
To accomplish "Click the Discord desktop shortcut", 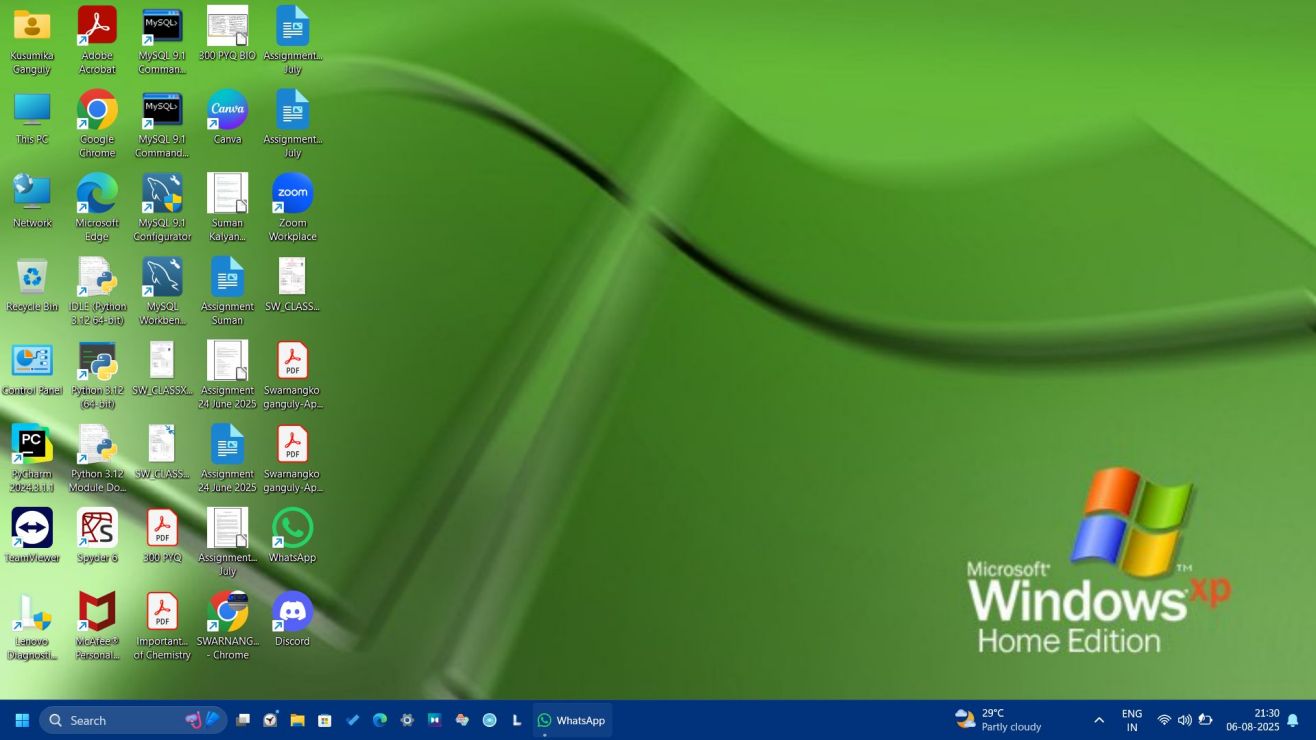I will point(292,612).
